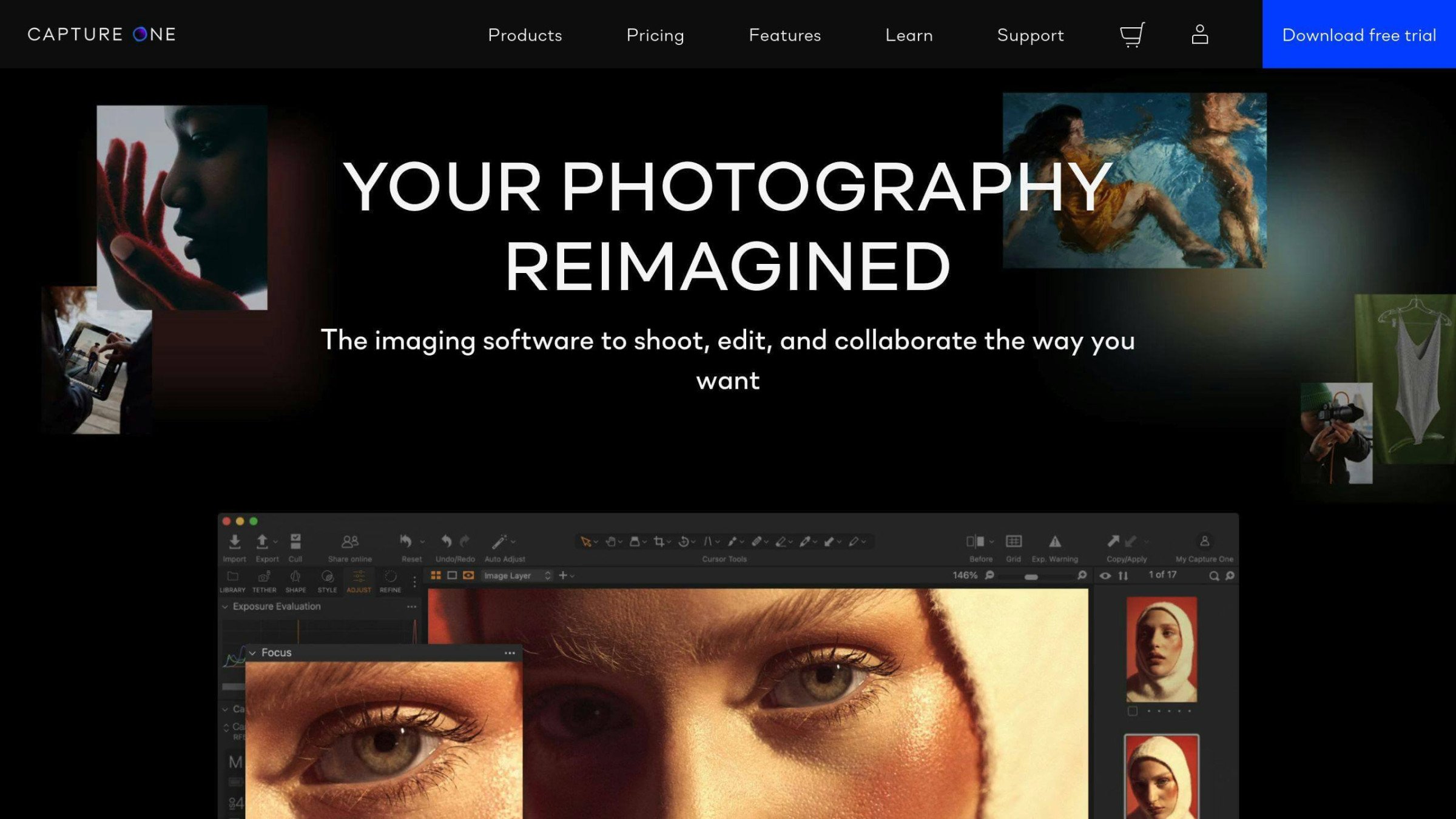This screenshot has width=1456, height=819.
Task: Open the user account icon
Action: [x=1199, y=35]
